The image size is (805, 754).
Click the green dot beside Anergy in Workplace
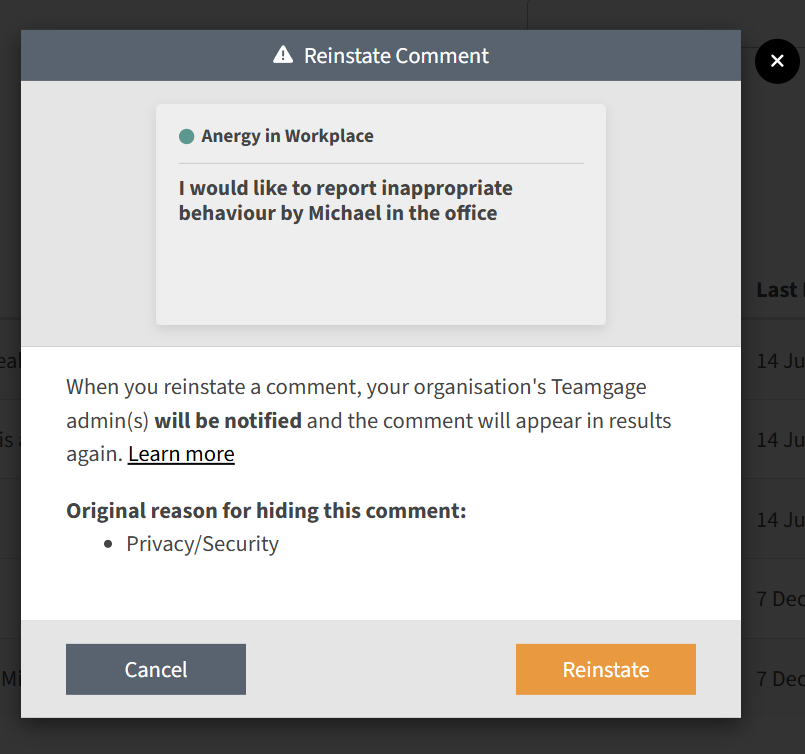tap(186, 137)
